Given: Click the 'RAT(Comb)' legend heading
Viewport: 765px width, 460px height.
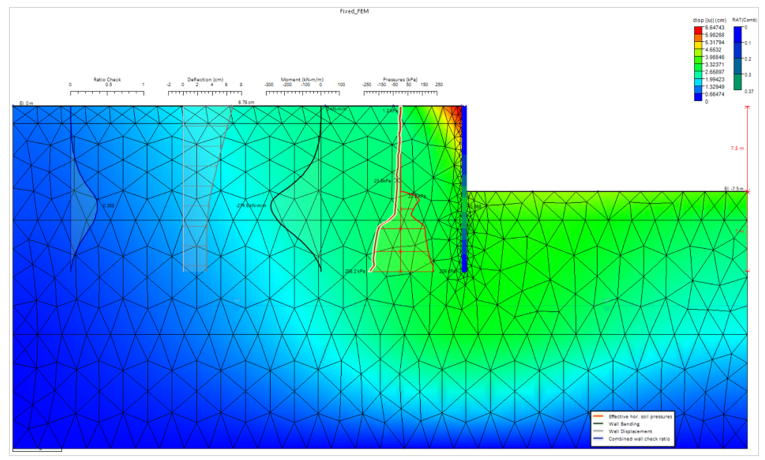Looking at the screenshot, I should point(747,20).
